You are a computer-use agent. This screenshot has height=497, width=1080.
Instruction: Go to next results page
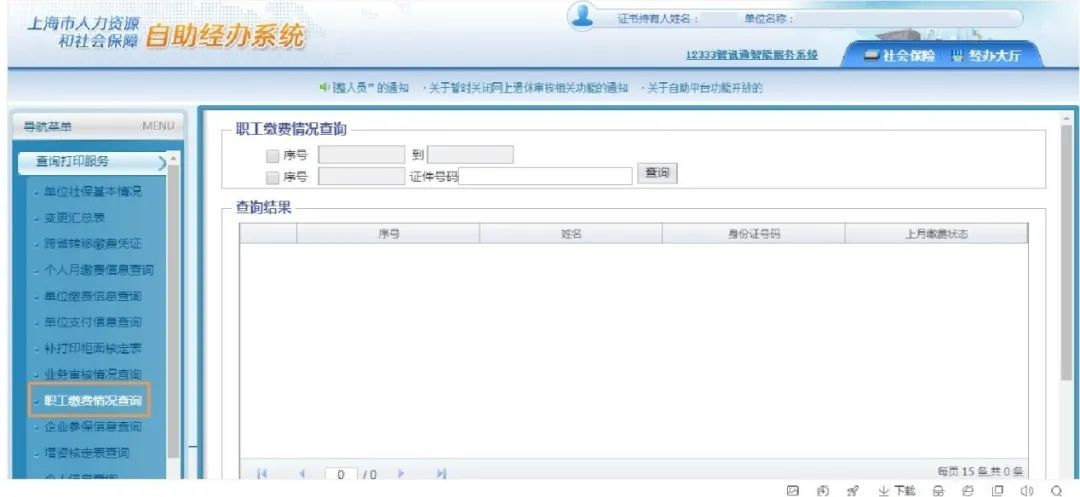pyautogui.click(x=402, y=474)
